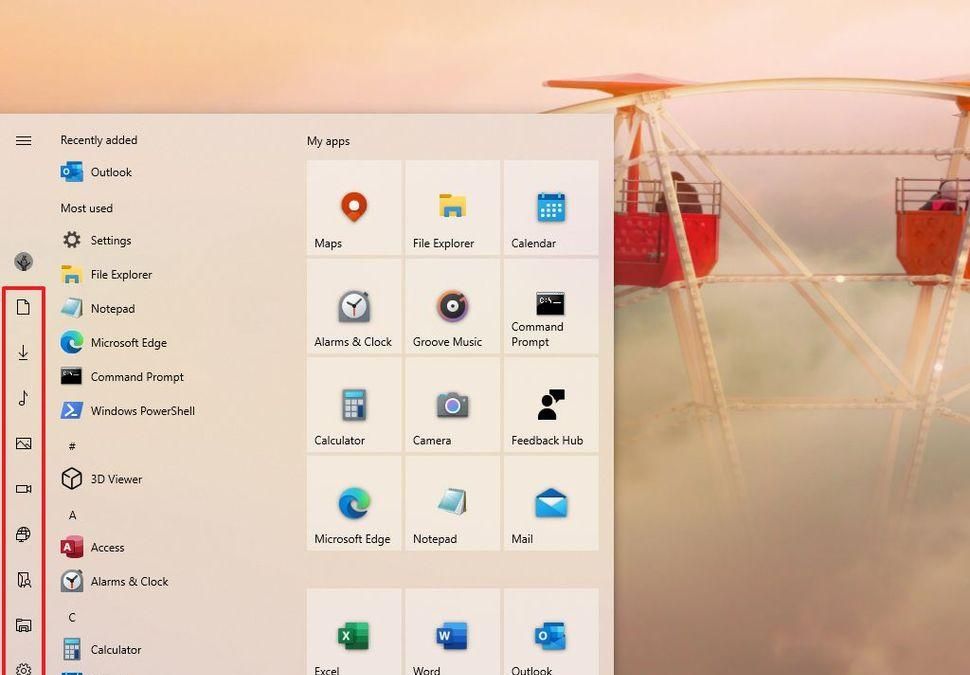
Task: Click the 'A' section letter header
Action: coord(73,514)
